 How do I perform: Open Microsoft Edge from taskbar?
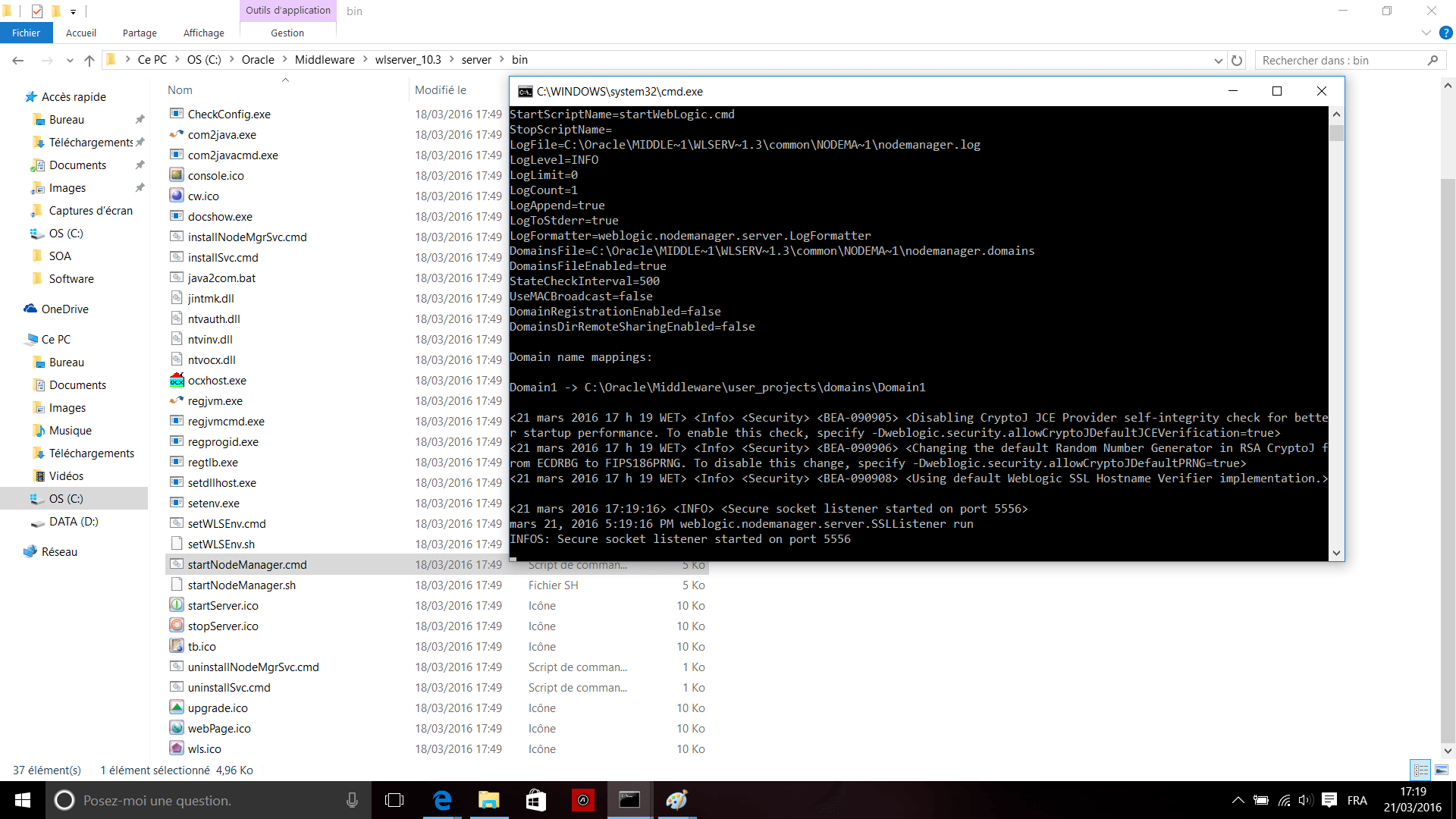point(442,800)
